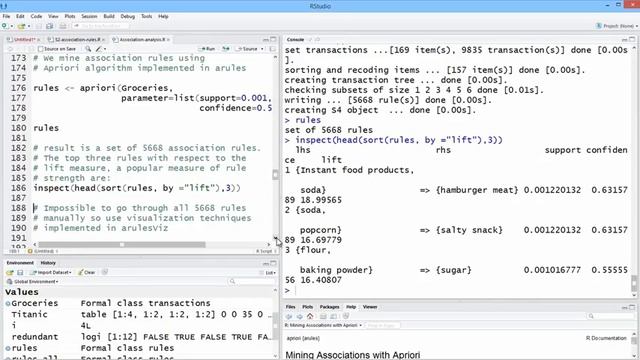Switch to the Untitled1 editor tab
This screenshot has width=640, height=360.
24,40
